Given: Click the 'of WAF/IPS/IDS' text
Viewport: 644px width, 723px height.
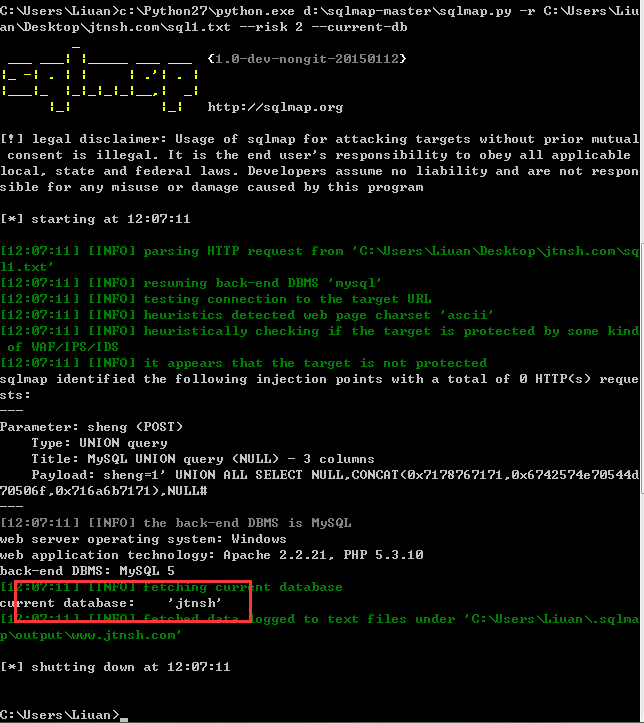Looking at the screenshot, I should click(x=63, y=347).
